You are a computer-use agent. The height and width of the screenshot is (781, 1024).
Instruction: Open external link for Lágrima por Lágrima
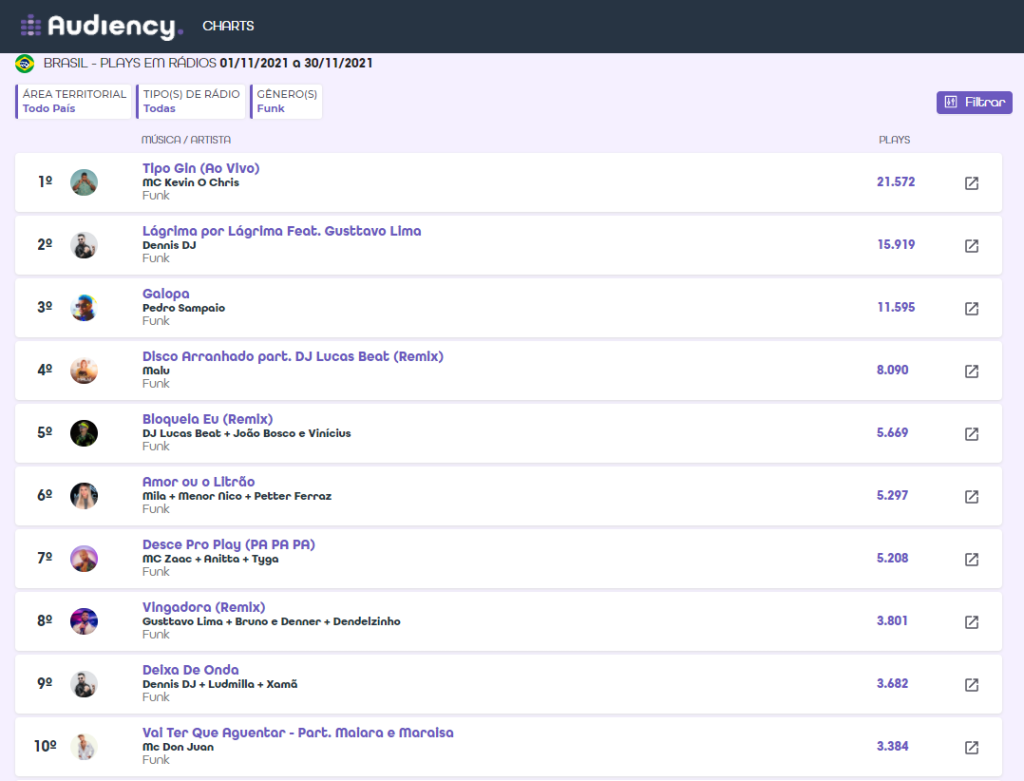[x=971, y=246]
